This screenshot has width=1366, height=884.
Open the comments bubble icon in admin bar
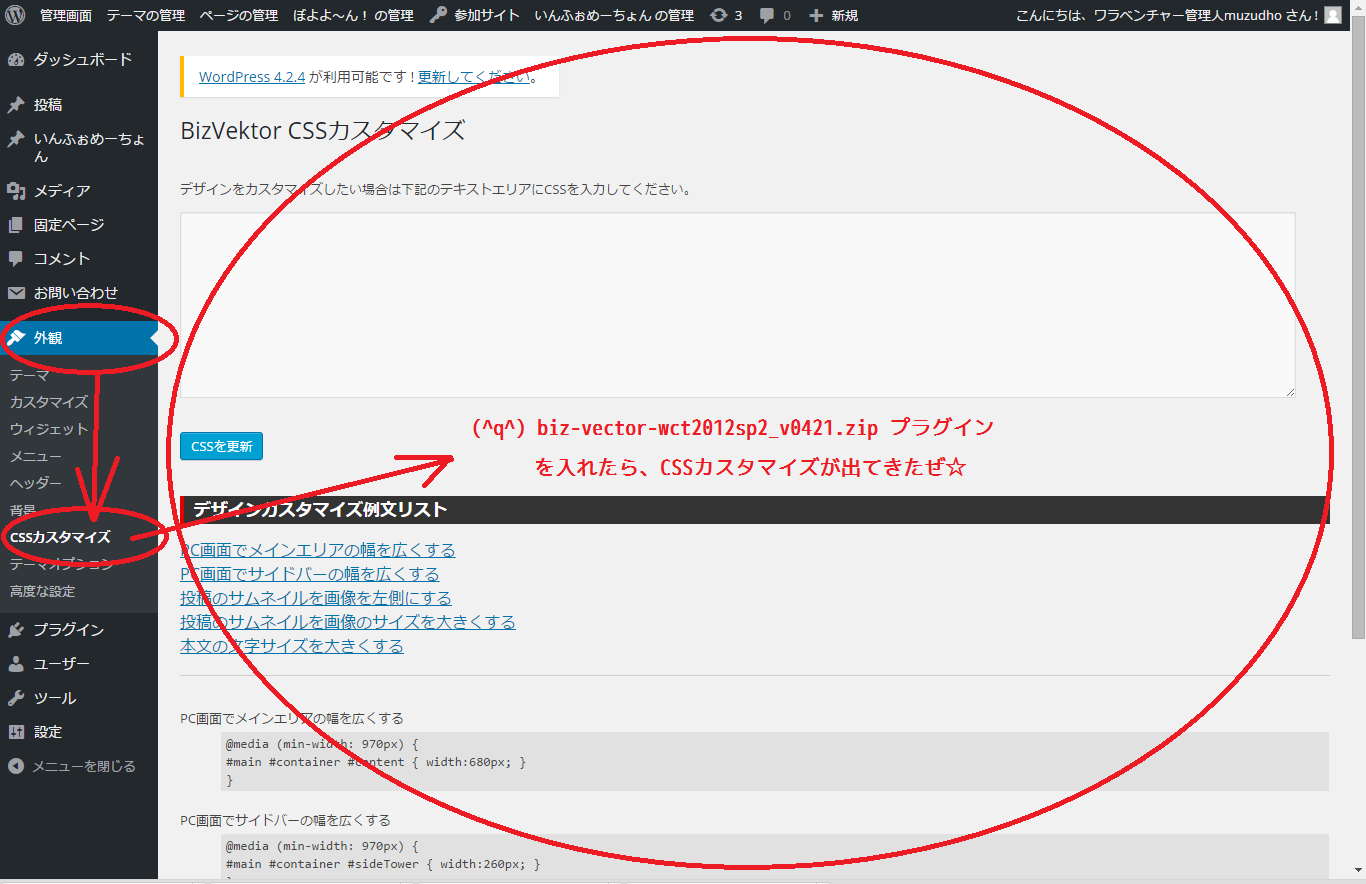coord(767,15)
